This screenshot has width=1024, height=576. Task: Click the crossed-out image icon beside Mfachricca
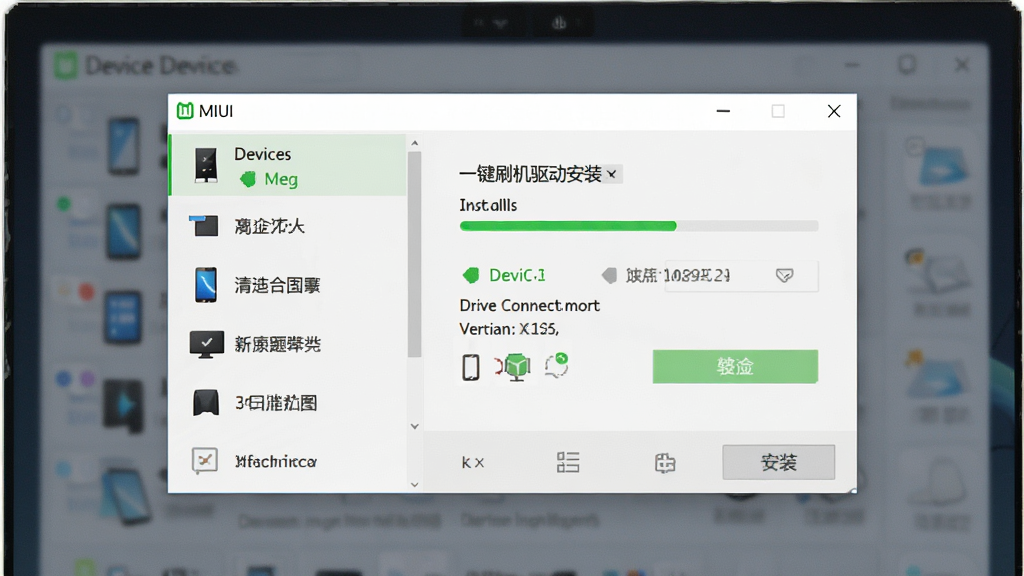pyautogui.click(x=204, y=460)
